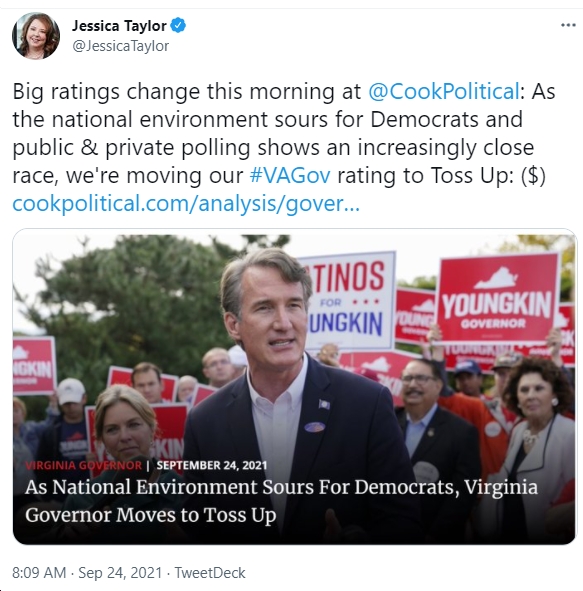583x591 pixels.
Task: Open the 8:09 AM timestamp link
Action: pyautogui.click(x=39, y=573)
